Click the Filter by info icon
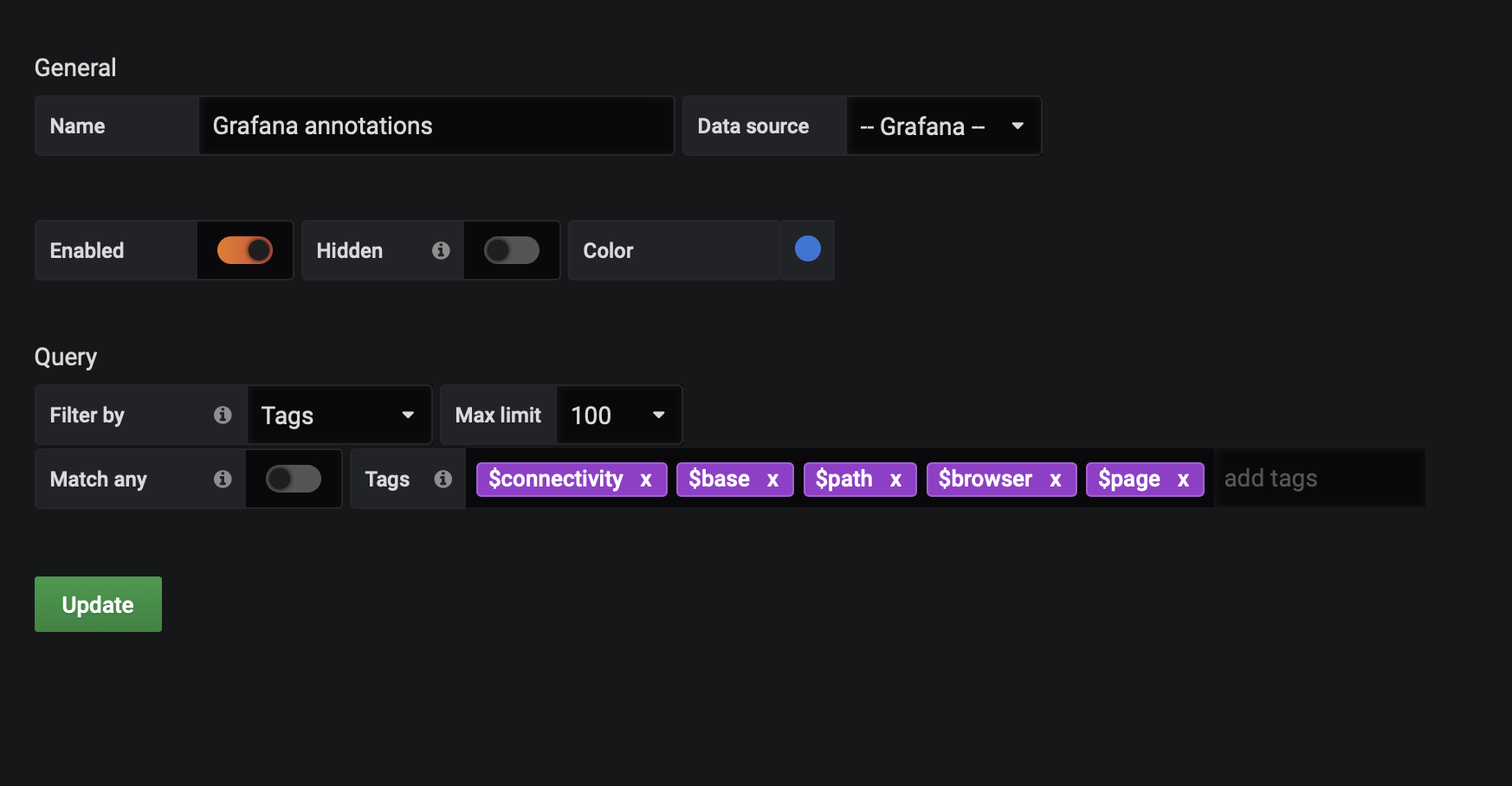The image size is (1512, 786). (x=223, y=415)
